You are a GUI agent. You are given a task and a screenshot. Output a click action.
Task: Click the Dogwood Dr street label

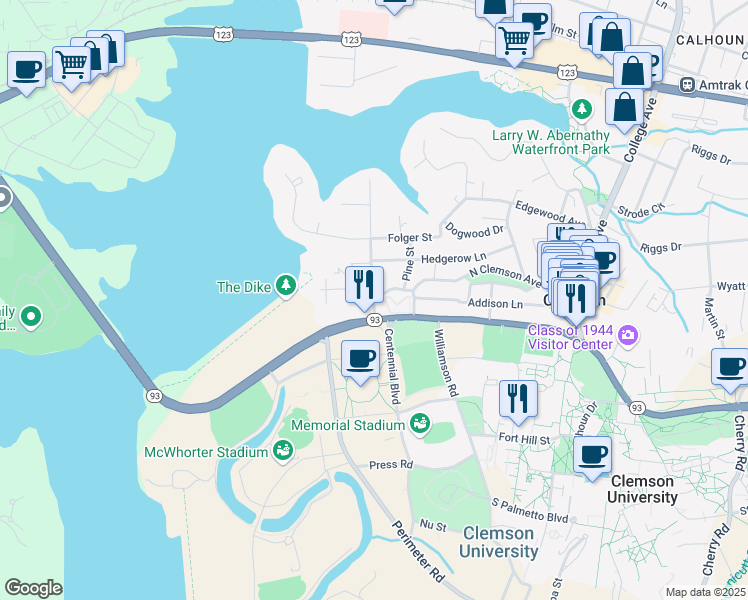(474, 231)
